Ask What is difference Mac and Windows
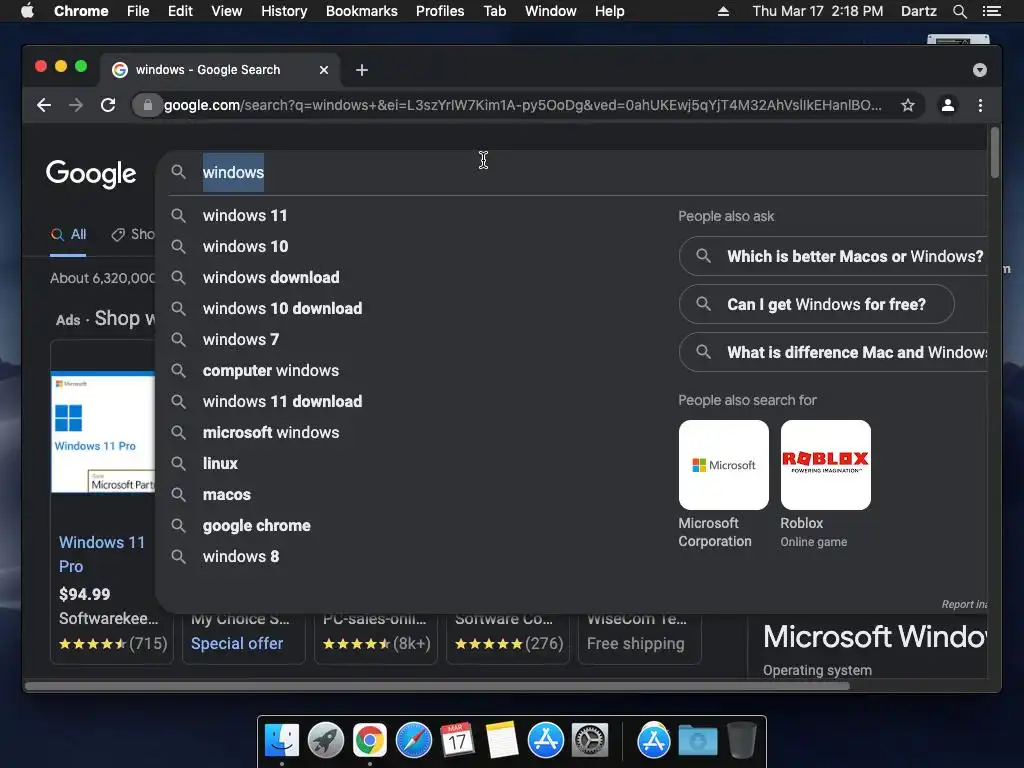 coord(833,353)
